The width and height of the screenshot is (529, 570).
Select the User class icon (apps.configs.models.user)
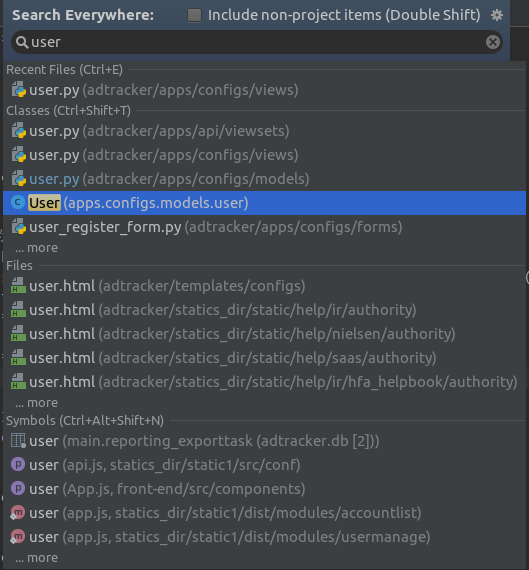(x=18, y=202)
